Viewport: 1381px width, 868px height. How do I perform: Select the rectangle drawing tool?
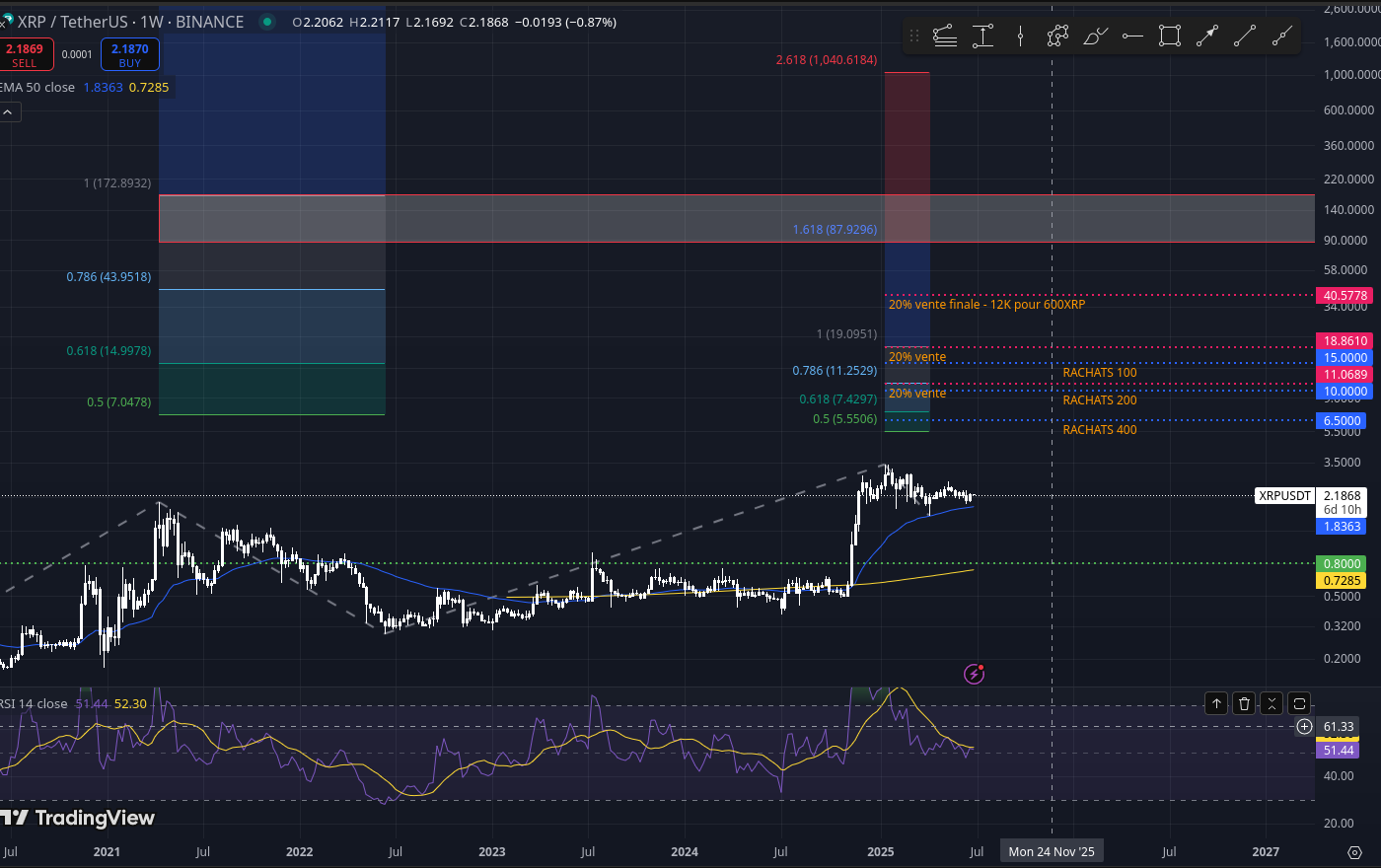click(1170, 36)
